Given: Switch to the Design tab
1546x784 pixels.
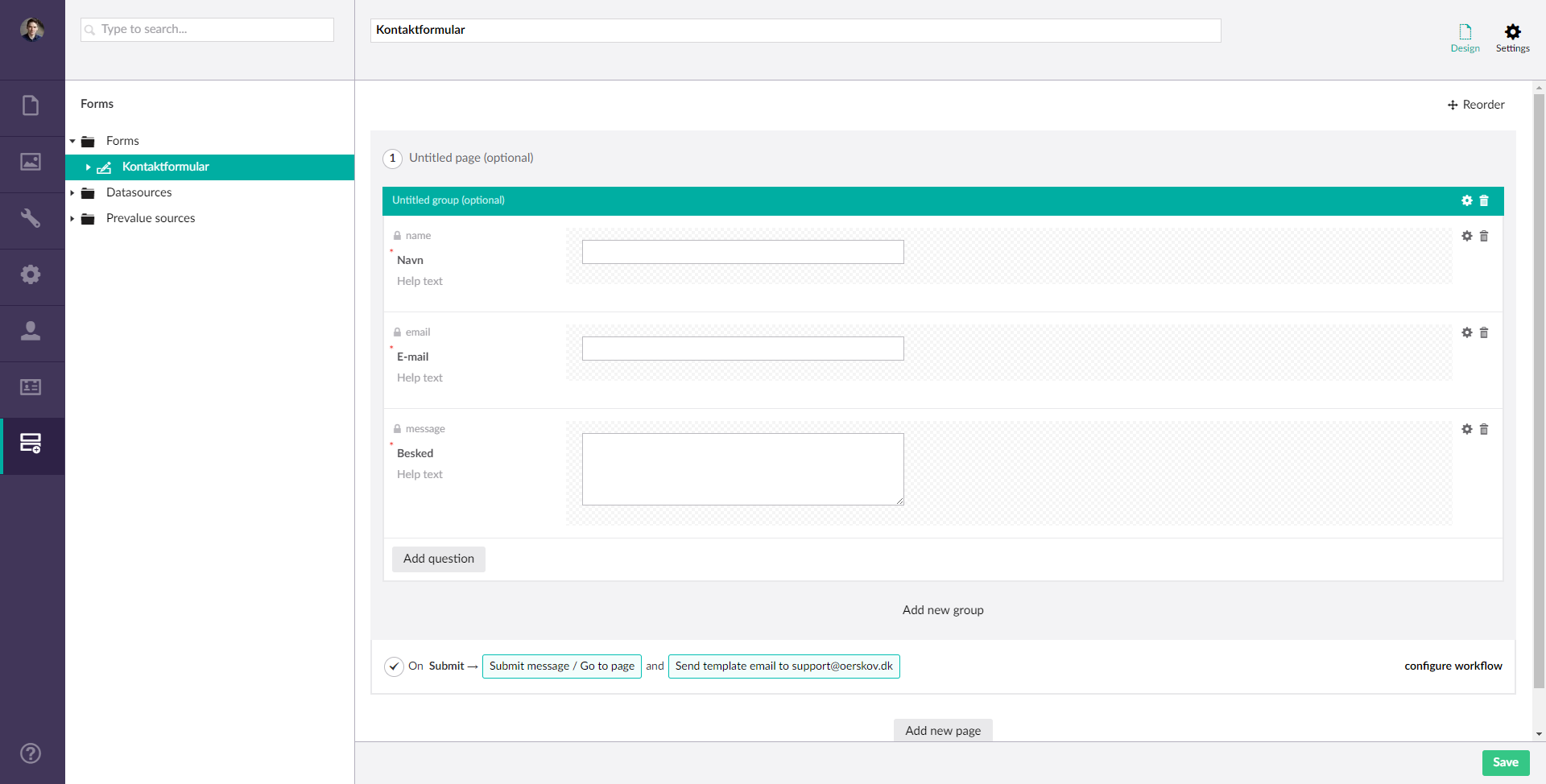Looking at the screenshot, I should click(1464, 35).
